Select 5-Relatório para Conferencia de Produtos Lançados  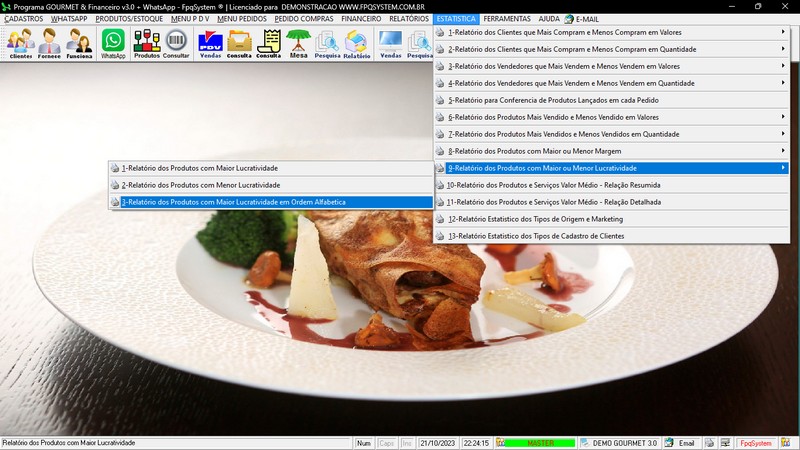tap(611, 100)
